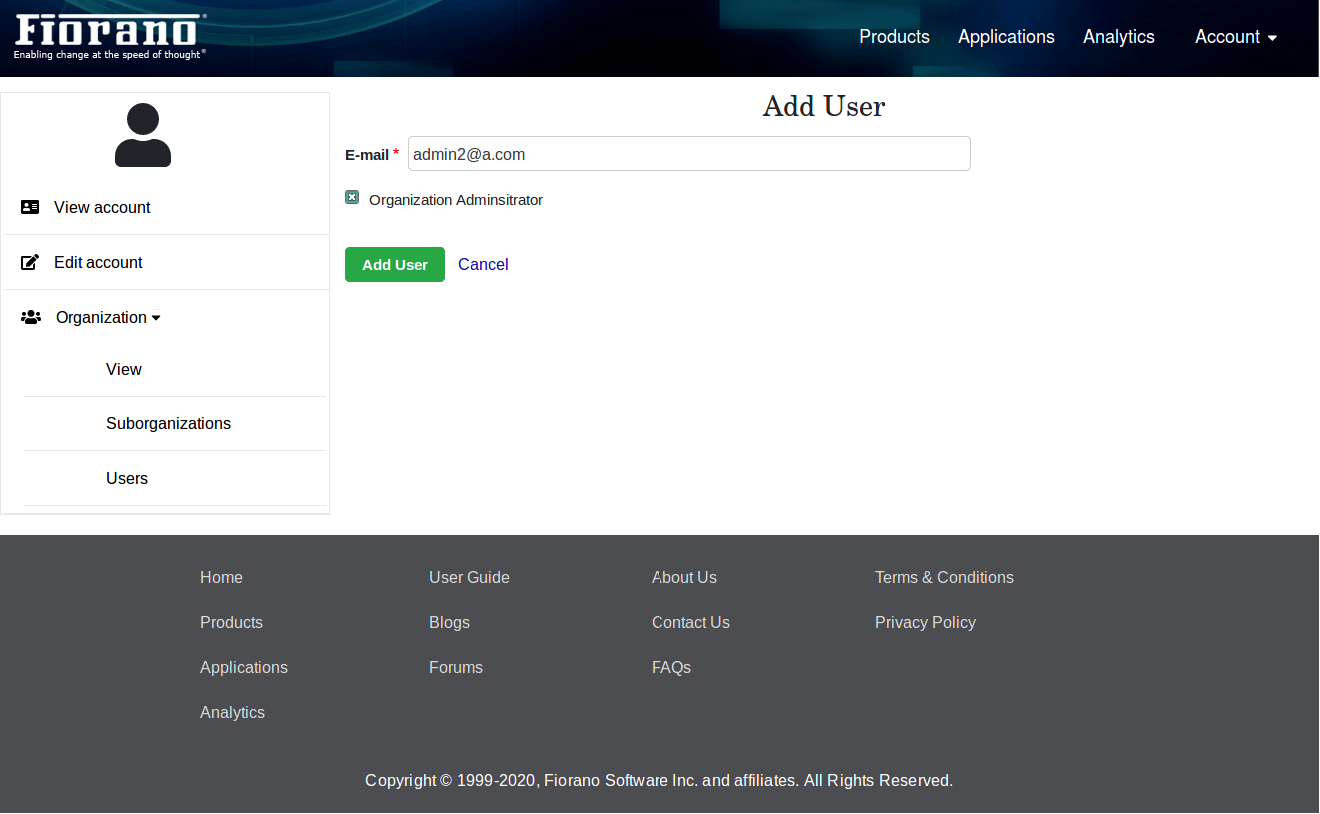Viewport: 1320px width, 814px height.
Task: Open Applications in top navigation
Action: point(1006,37)
